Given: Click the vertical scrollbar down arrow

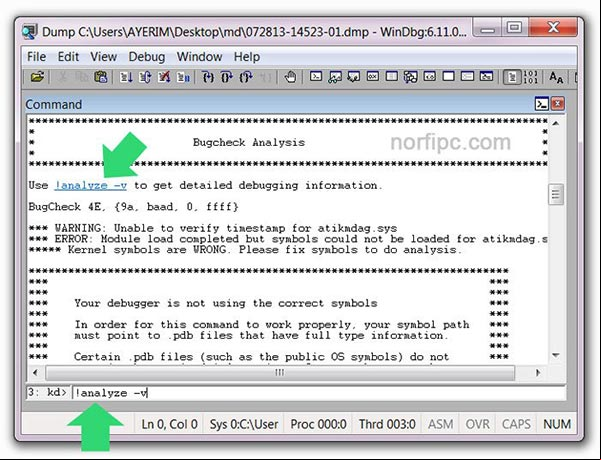Looking at the screenshot, I should coord(555,355).
